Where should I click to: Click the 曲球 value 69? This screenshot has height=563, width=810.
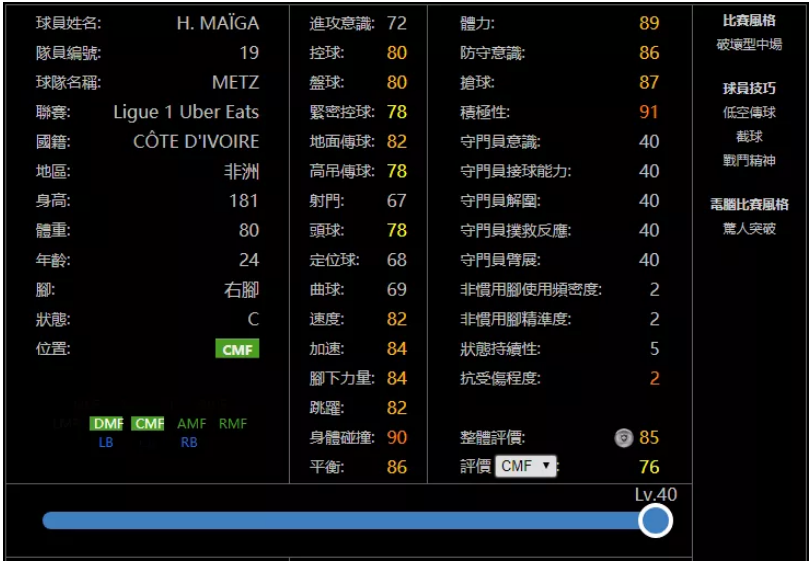click(397, 290)
